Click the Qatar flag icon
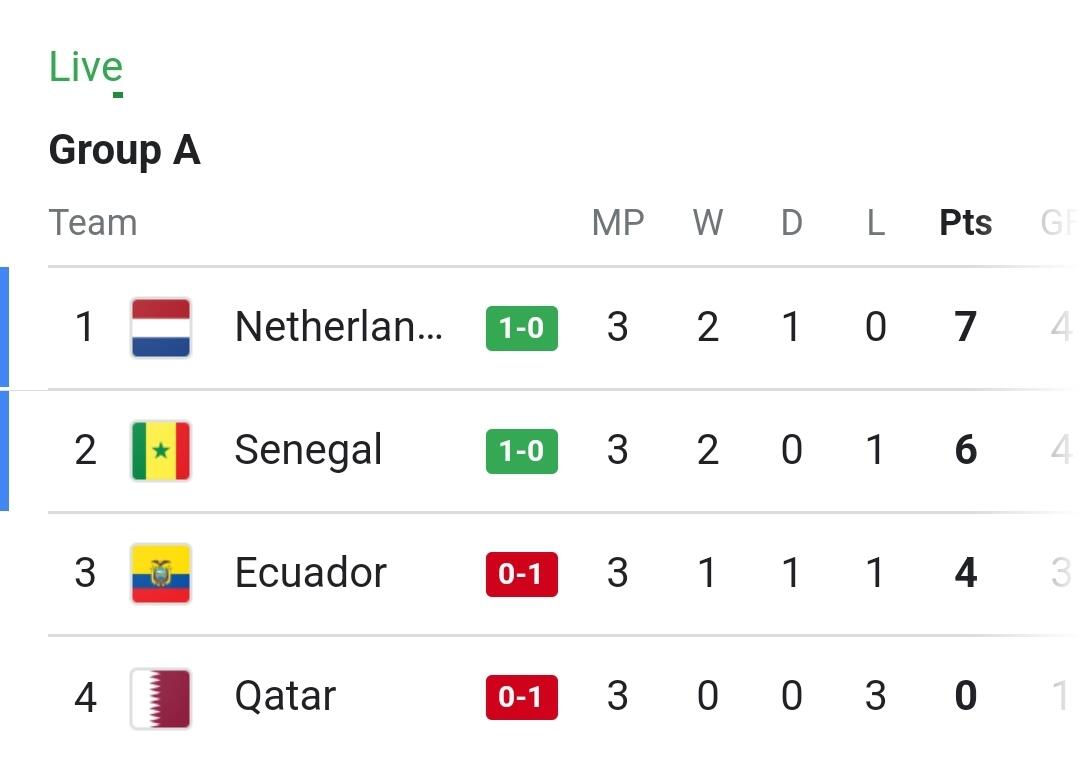The image size is (1080, 767). (x=160, y=697)
